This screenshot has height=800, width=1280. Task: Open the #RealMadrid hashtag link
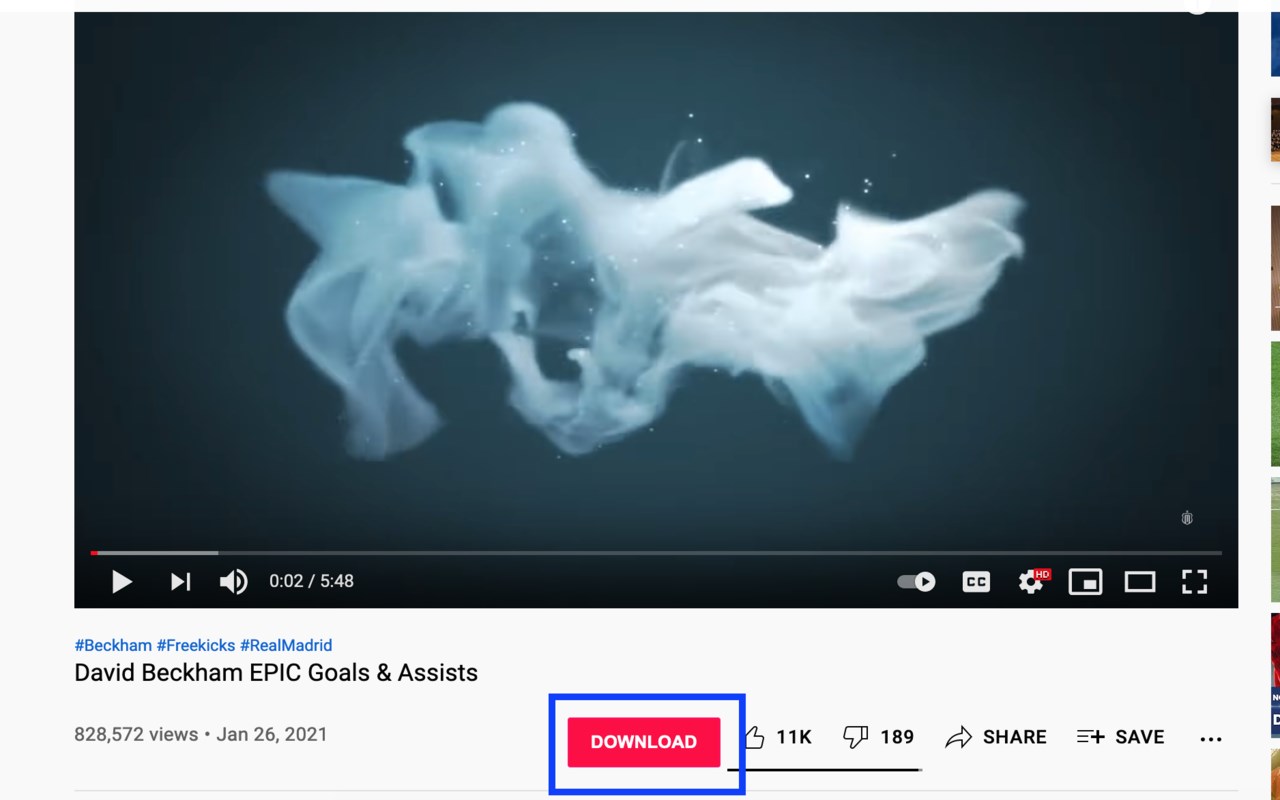pyautogui.click(x=286, y=645)
